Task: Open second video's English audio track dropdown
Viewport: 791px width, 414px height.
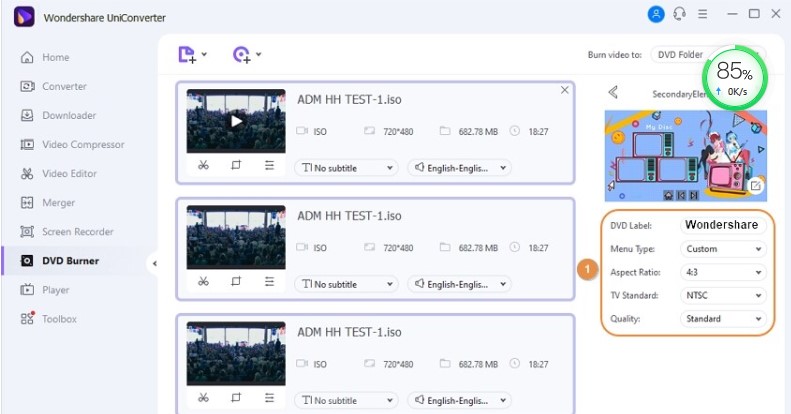Action: point(460,284)
